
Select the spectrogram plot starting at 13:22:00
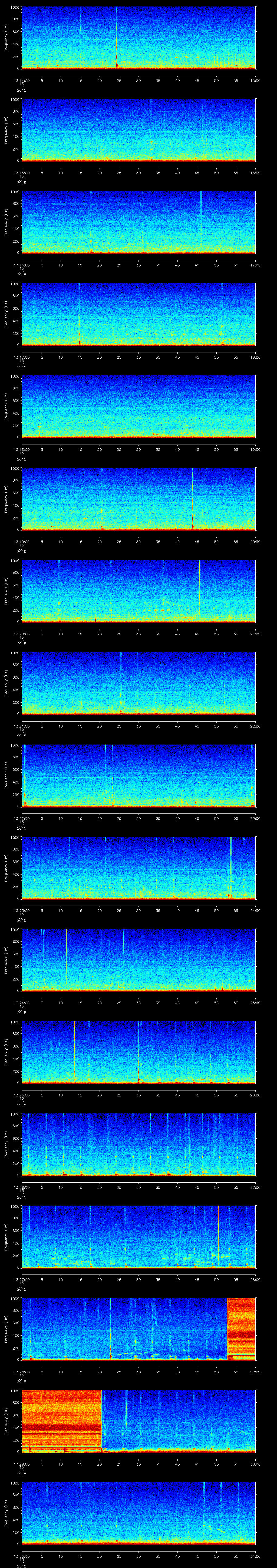pyautogui.click(x=139, y=775)
